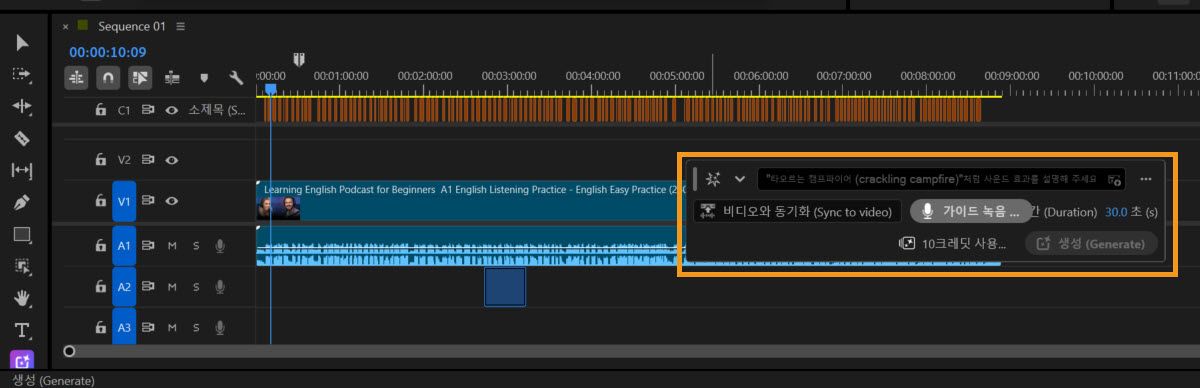Toggle V1 track output eye
Image resolution: width=1200 pixels, height=388 pixels.
click(172, 201)
